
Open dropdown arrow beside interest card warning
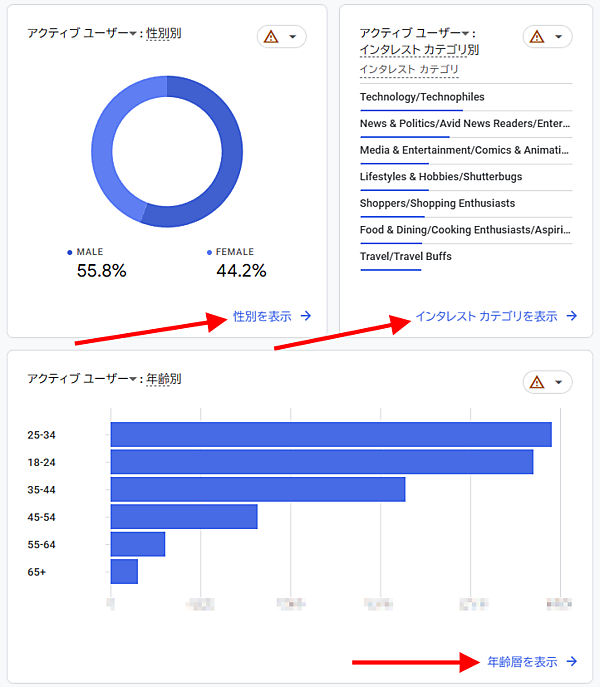coord(558,37)
